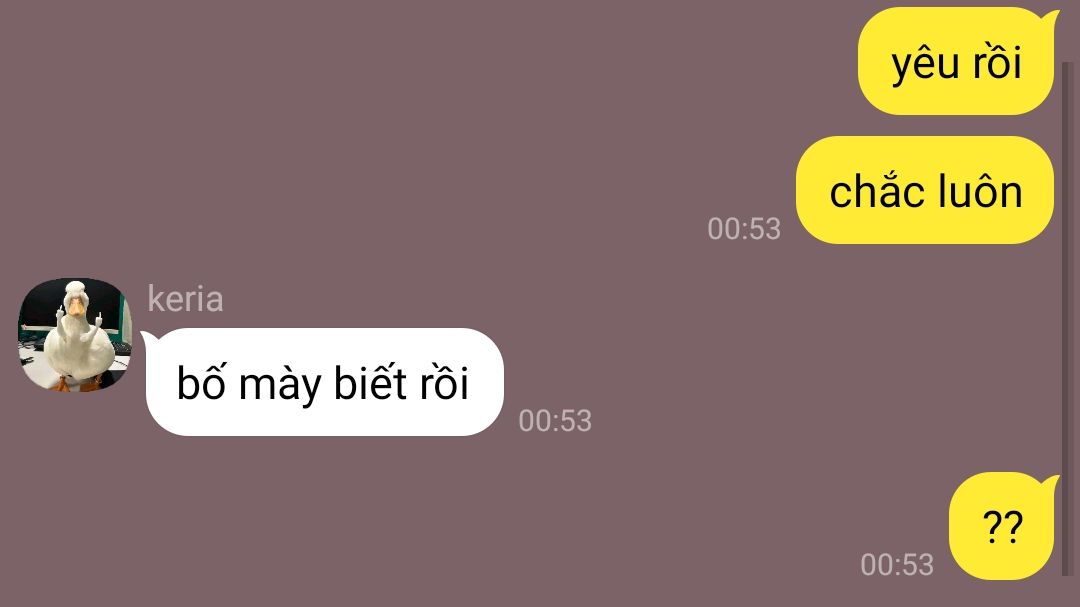1080x607 pixels.
Task: Click the duck's head in the avatar
Action: [x=74, y=298]
